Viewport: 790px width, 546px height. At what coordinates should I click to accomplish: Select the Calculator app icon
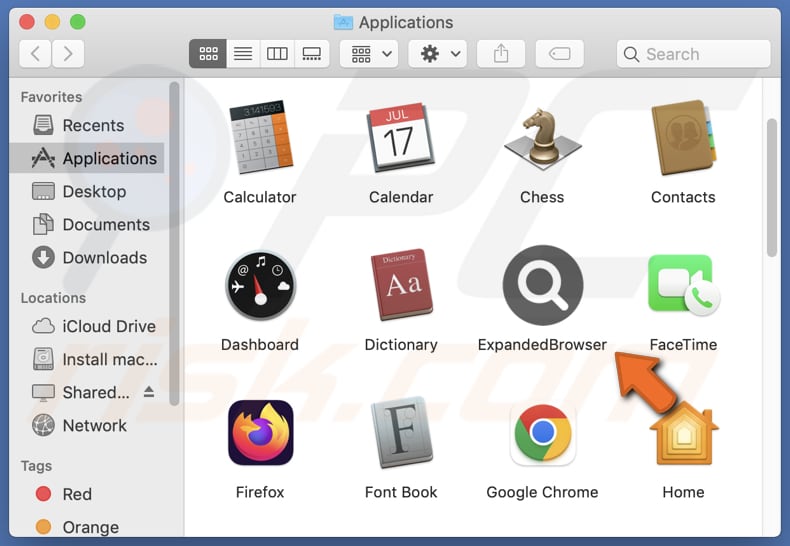(x=260, y=138)
